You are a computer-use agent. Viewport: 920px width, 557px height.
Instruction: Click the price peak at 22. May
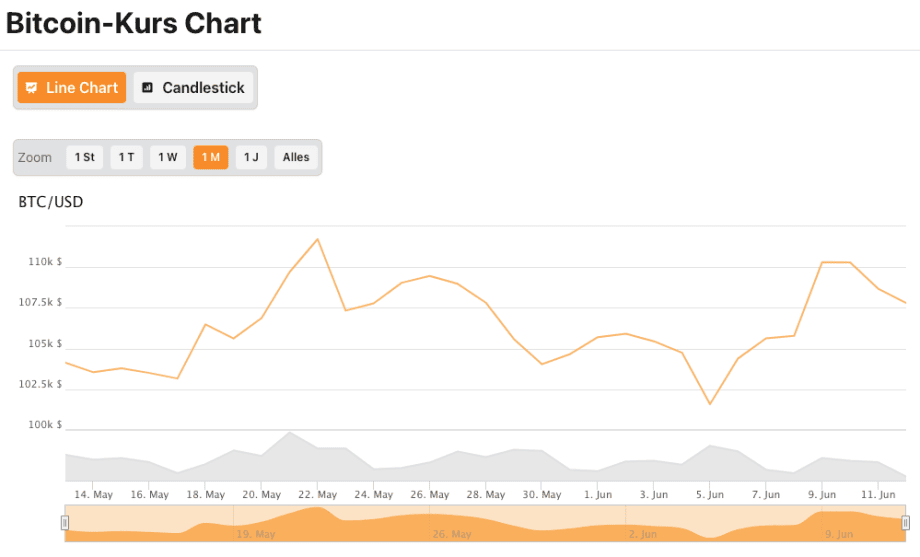(318, 239)
